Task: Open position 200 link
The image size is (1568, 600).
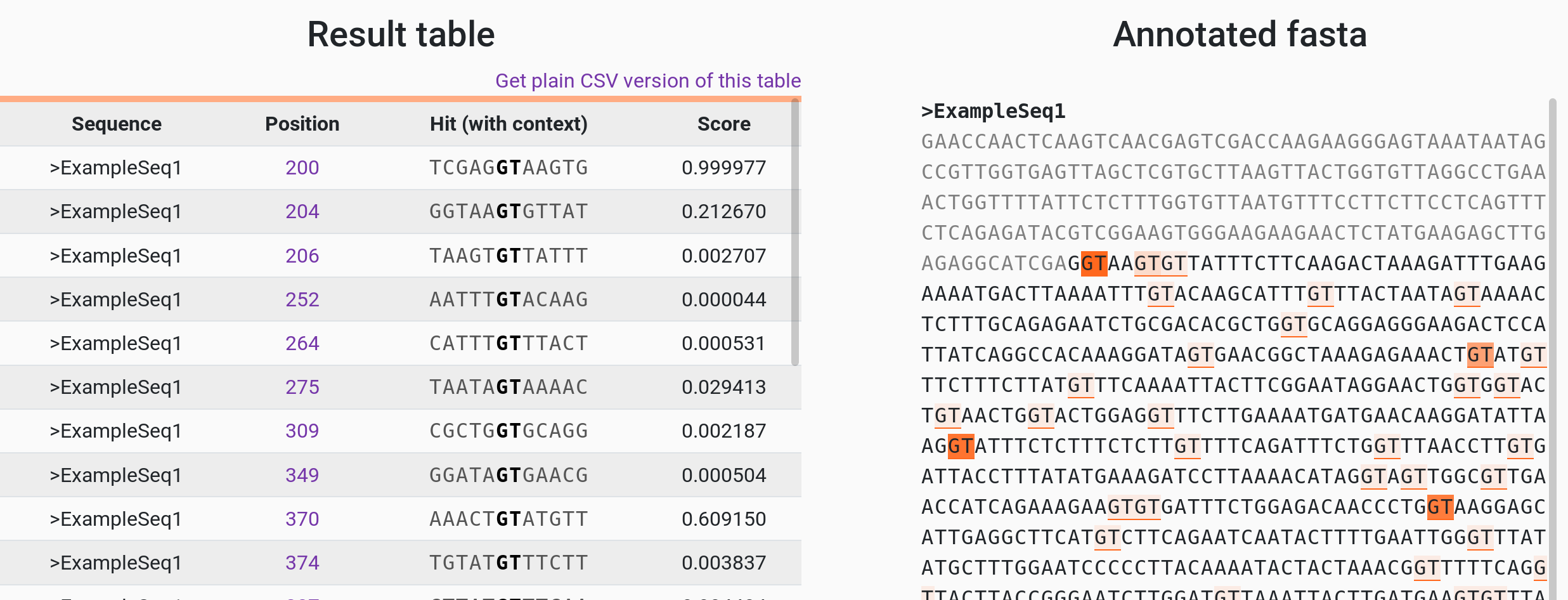Action: coord(302,167)
